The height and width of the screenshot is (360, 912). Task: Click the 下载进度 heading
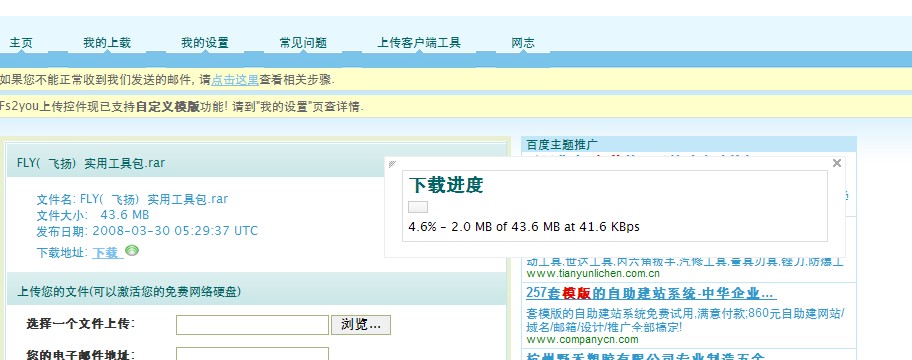point(446,185)
